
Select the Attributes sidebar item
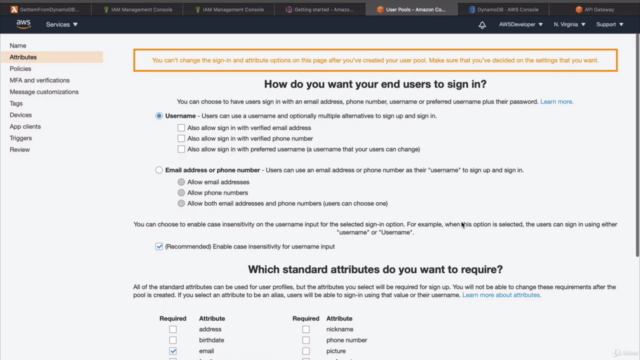52,57
